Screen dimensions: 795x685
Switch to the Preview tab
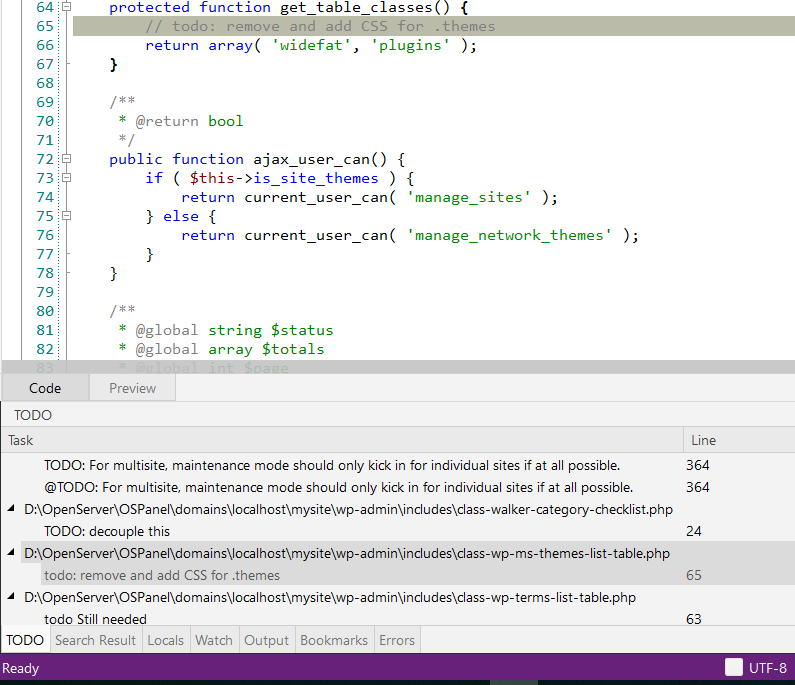132,388
